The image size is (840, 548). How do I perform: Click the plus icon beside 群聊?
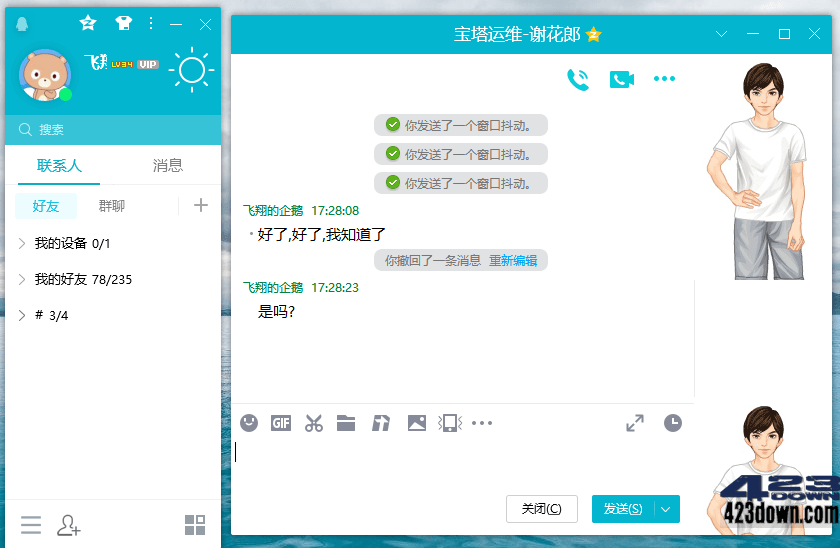tap(201, 205)
